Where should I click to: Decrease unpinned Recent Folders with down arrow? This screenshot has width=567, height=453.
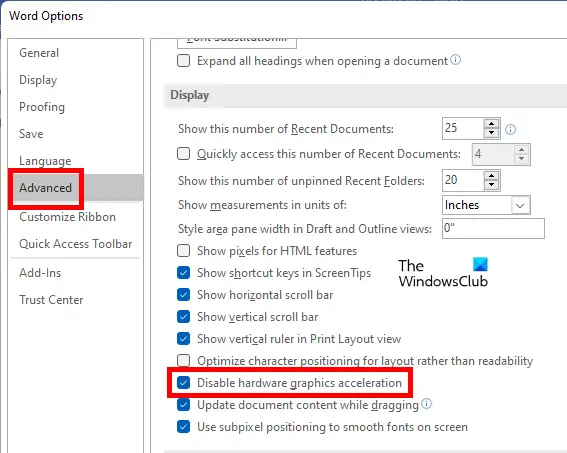tap(491, 185)
